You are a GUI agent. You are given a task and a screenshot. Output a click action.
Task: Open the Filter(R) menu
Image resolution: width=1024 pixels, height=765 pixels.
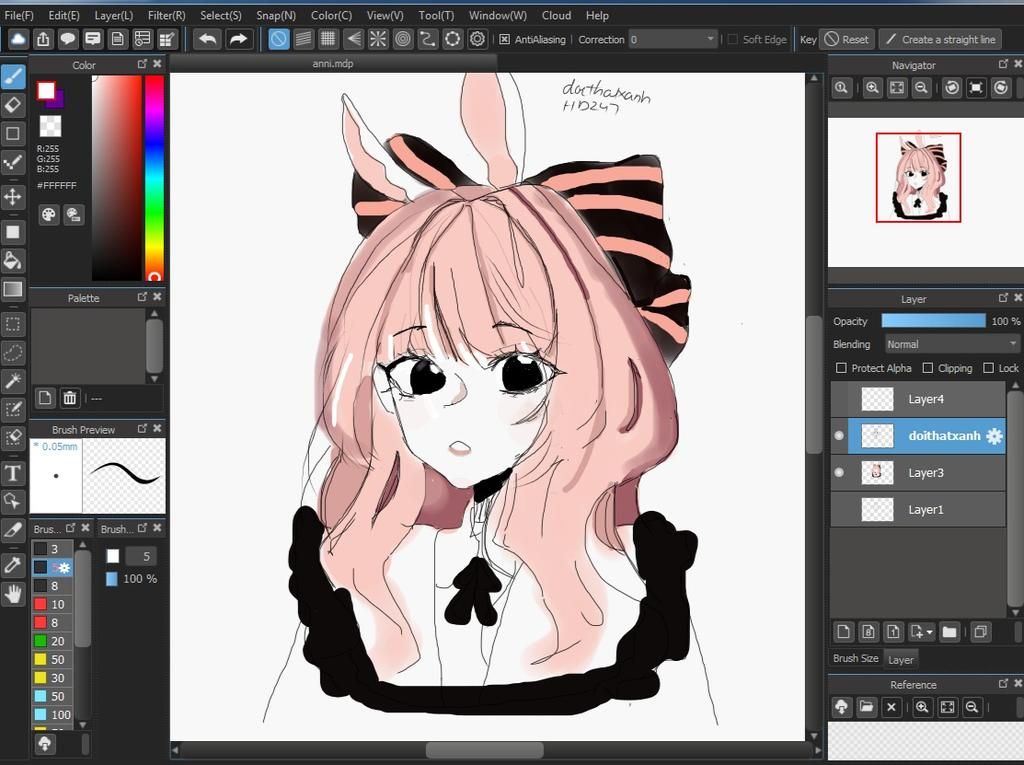click(167, 15)
